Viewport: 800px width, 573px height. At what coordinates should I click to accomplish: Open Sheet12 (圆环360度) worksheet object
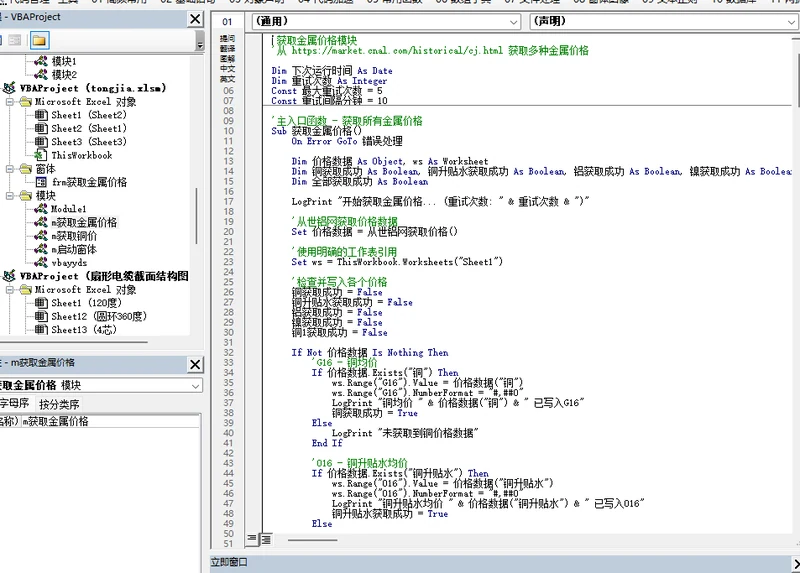91,316
